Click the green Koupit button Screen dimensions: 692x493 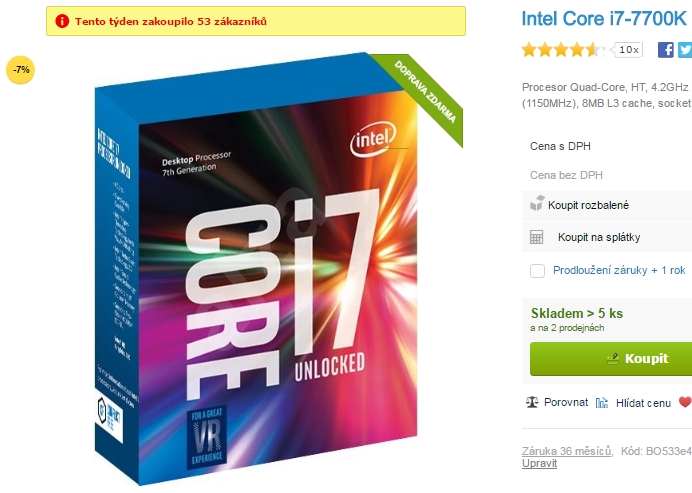pos(611,359)
